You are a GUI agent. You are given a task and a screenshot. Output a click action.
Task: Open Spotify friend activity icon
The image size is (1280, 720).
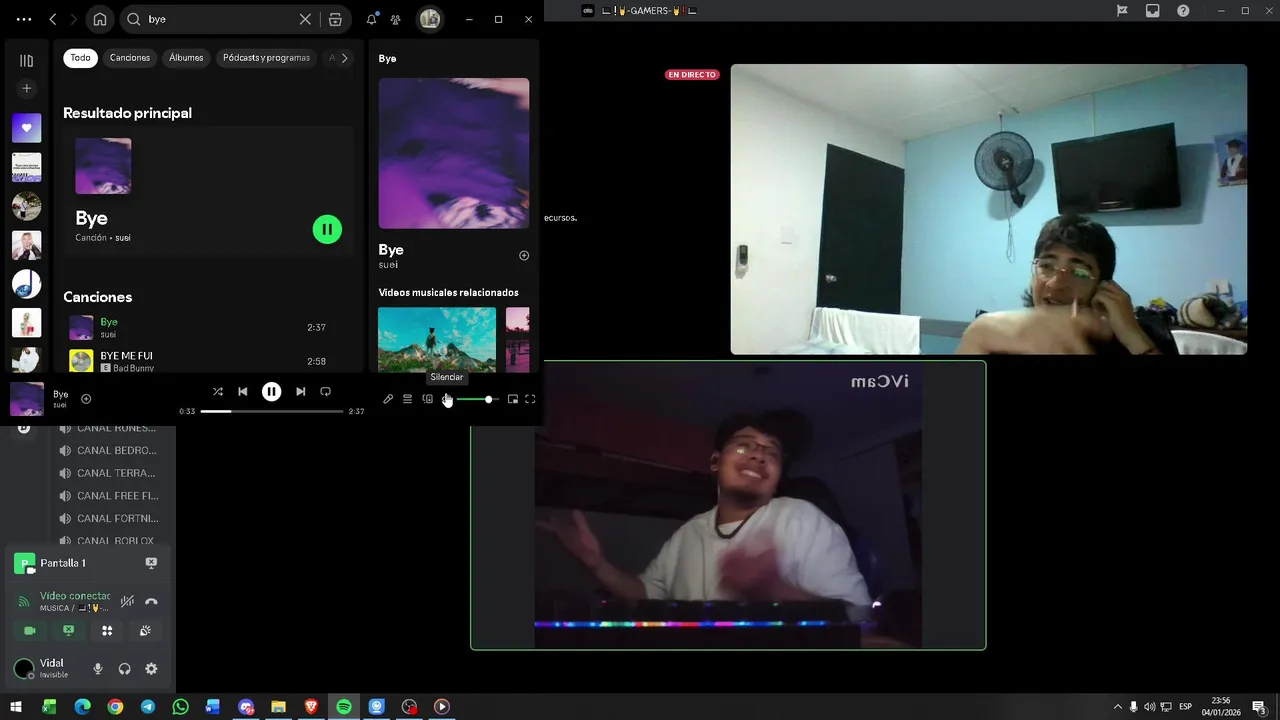[x=396, y=19]
